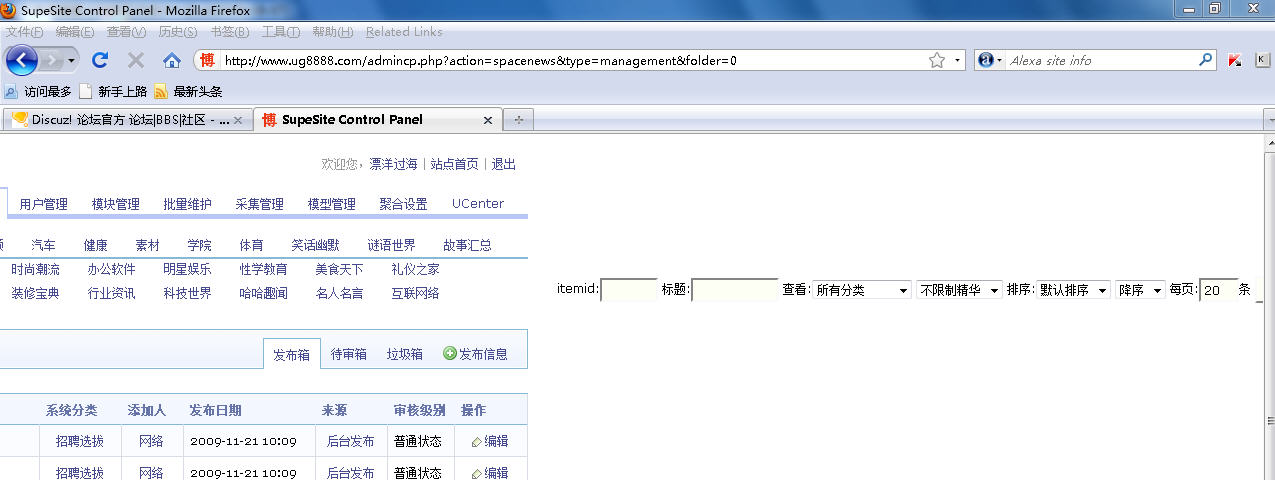Expand the 降序 order dropdown
This screenshot has width=1275, height=480.
tap(1141, 290)
